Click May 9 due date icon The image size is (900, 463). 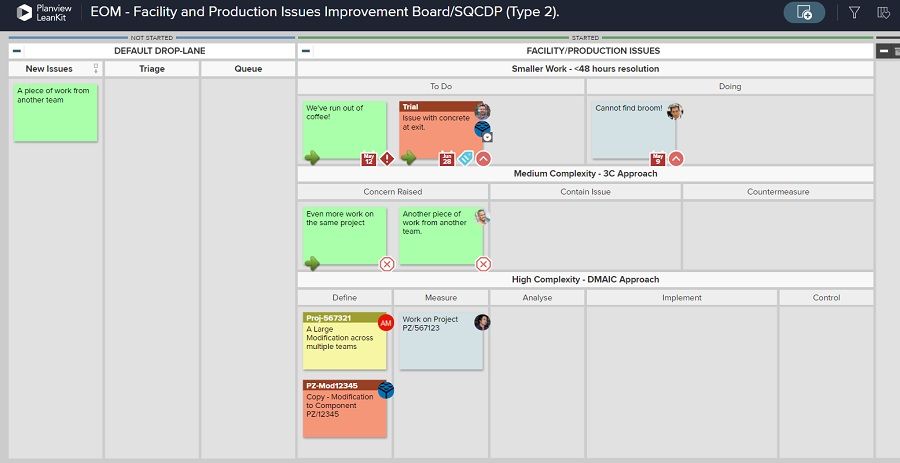[x=658, y=159]
